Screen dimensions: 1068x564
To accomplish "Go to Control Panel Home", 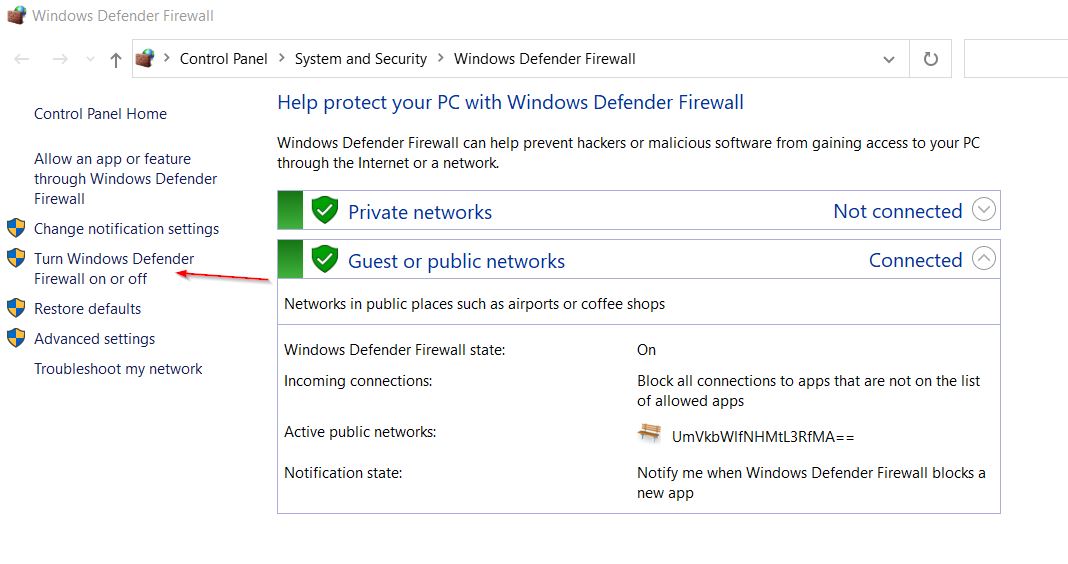I will click(100, 114).
